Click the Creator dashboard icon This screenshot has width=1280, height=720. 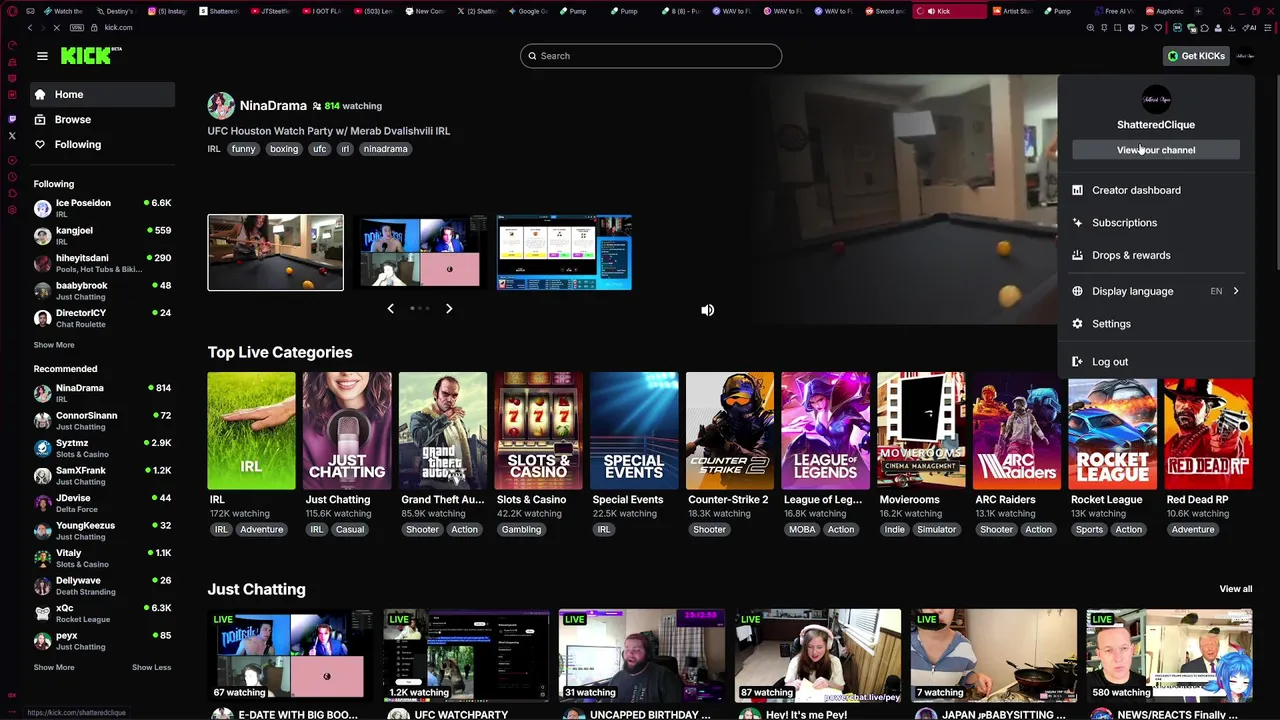(x=1077, y=190)
